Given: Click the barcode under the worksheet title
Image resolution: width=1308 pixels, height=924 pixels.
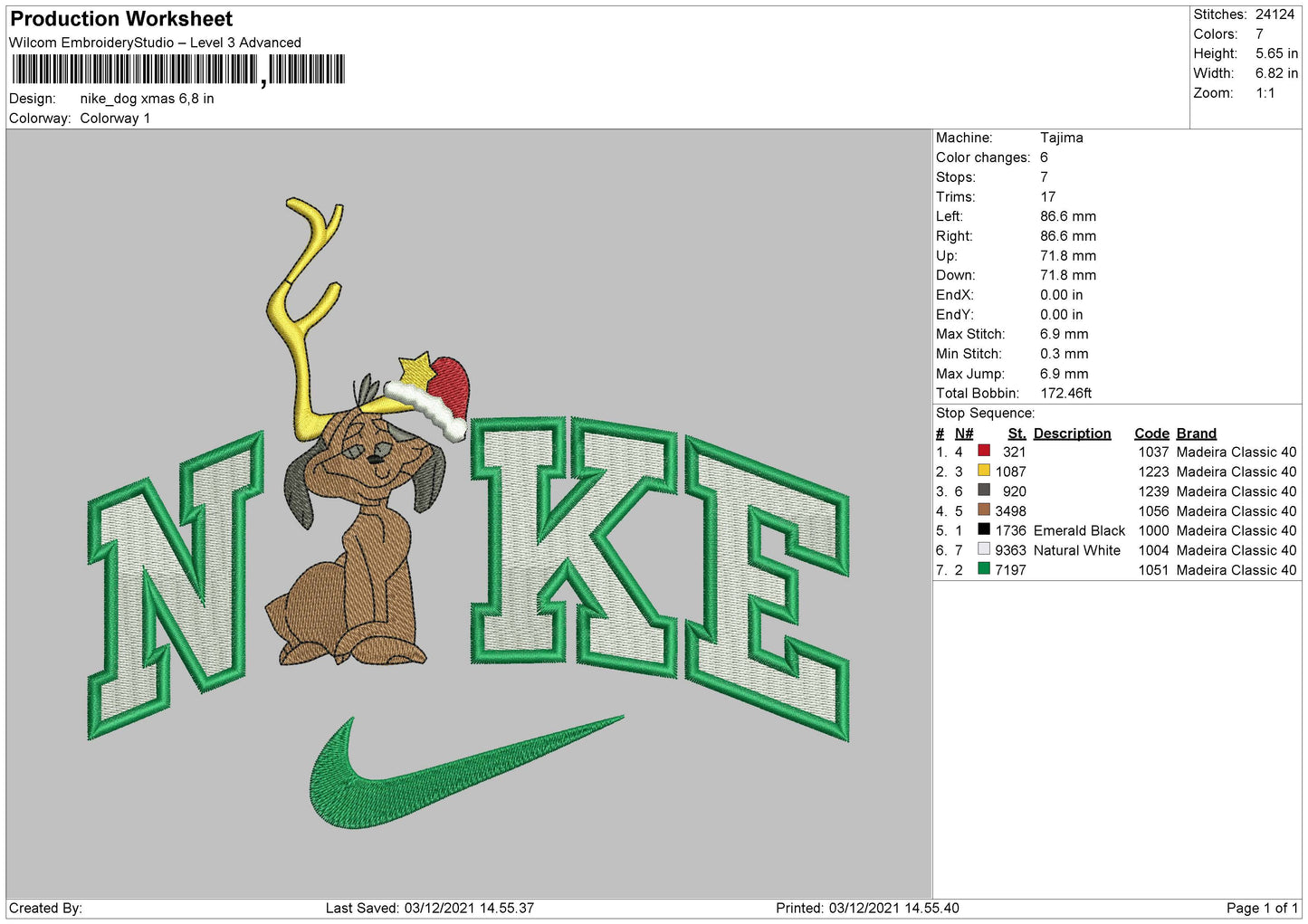Looking at the screenshot, I should pyautogui.click(x=178, y=70).
